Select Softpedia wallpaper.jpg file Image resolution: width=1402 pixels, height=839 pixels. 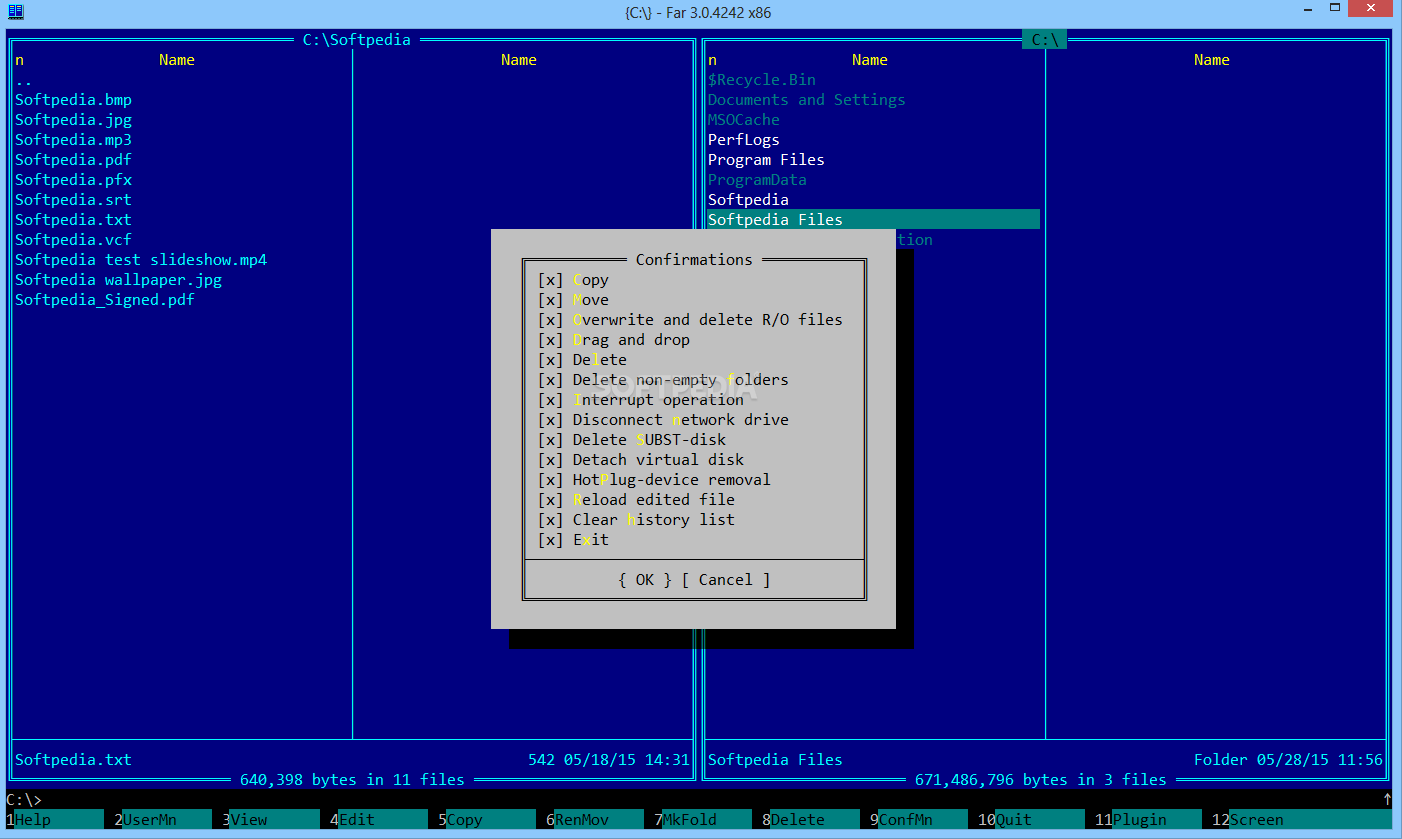(x=118, y=280)
